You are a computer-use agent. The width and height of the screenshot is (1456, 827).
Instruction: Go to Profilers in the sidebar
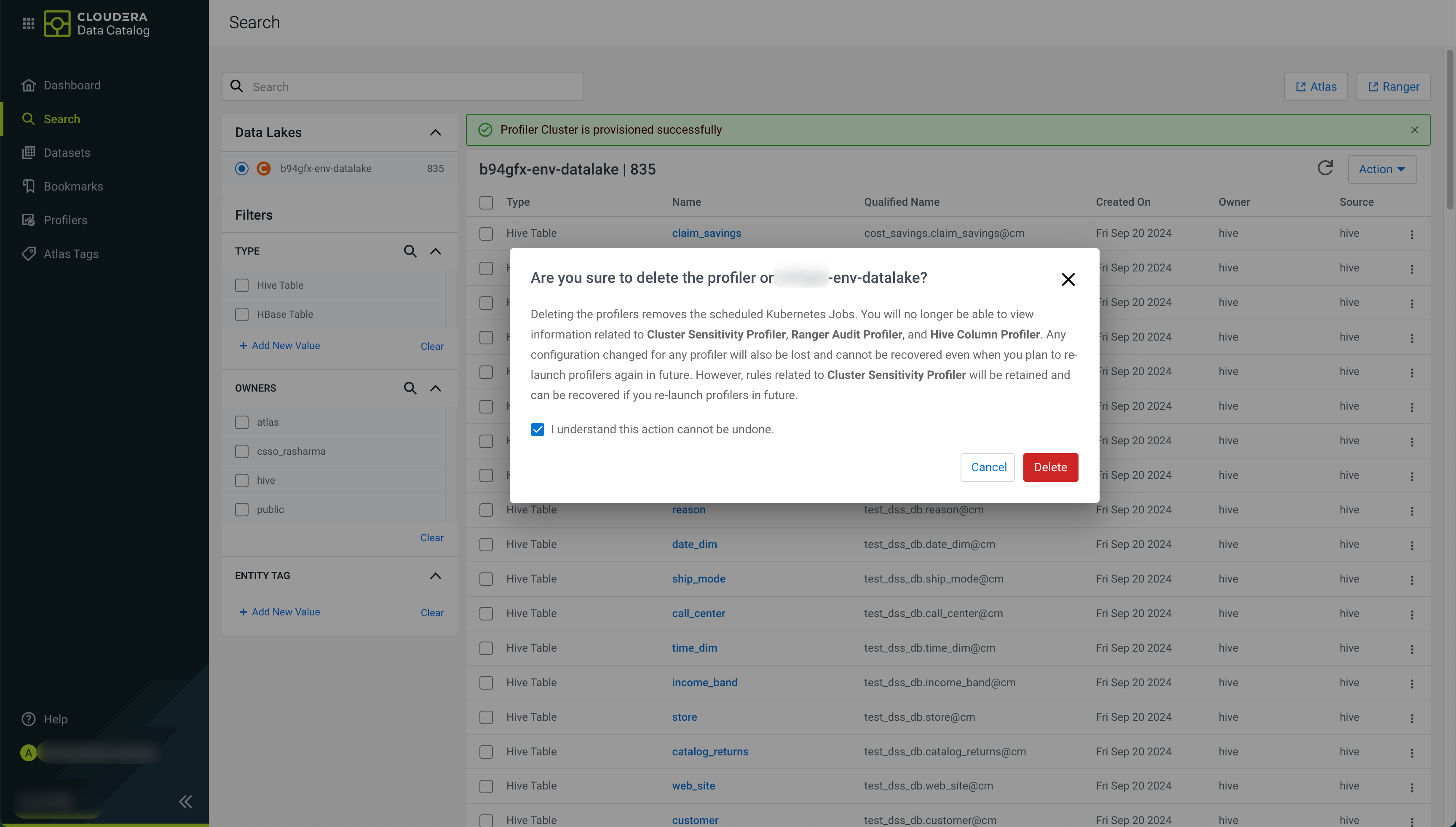65,220
